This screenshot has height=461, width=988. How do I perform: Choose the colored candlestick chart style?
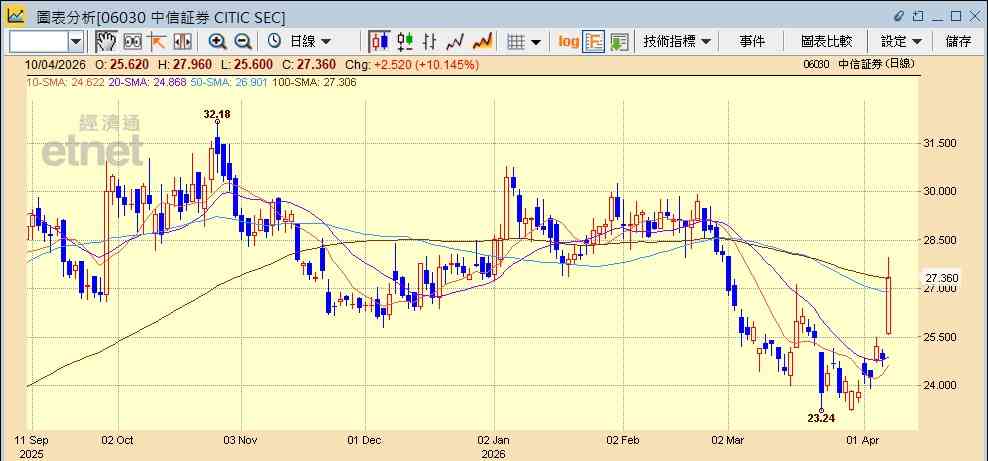(405, 42)
